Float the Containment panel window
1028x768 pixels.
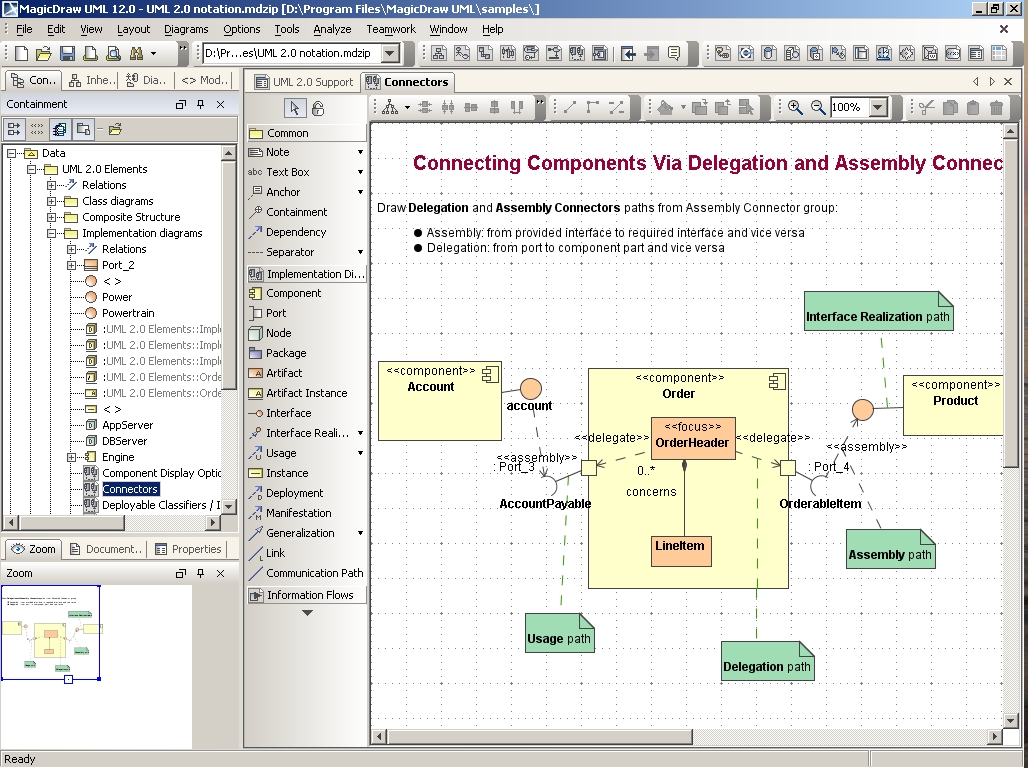coord(181,104)
